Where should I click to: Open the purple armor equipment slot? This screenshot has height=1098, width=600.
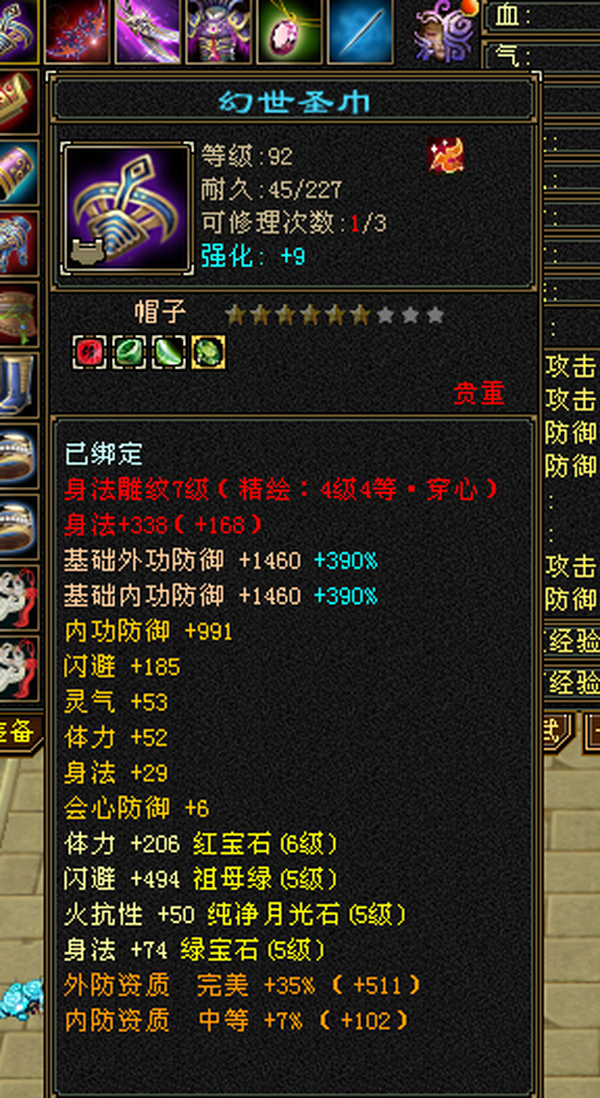point(218,31)
